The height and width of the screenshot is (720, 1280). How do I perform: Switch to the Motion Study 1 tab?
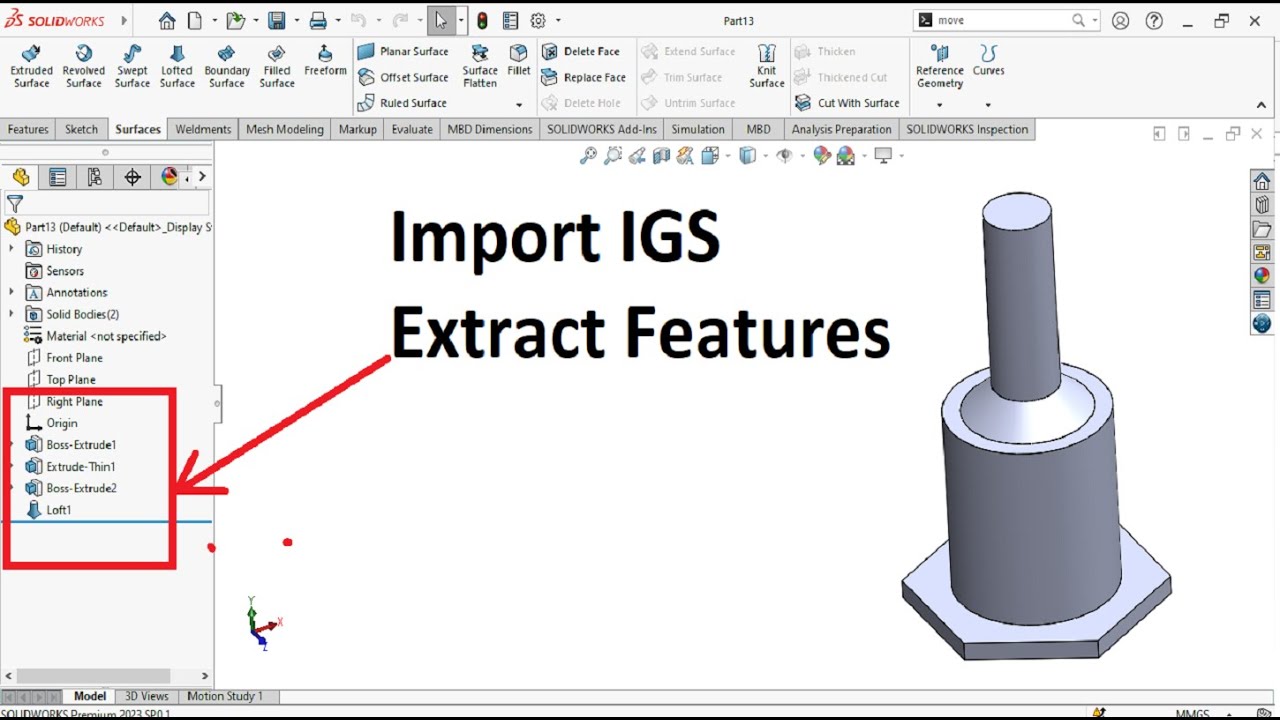click(225, 696)
